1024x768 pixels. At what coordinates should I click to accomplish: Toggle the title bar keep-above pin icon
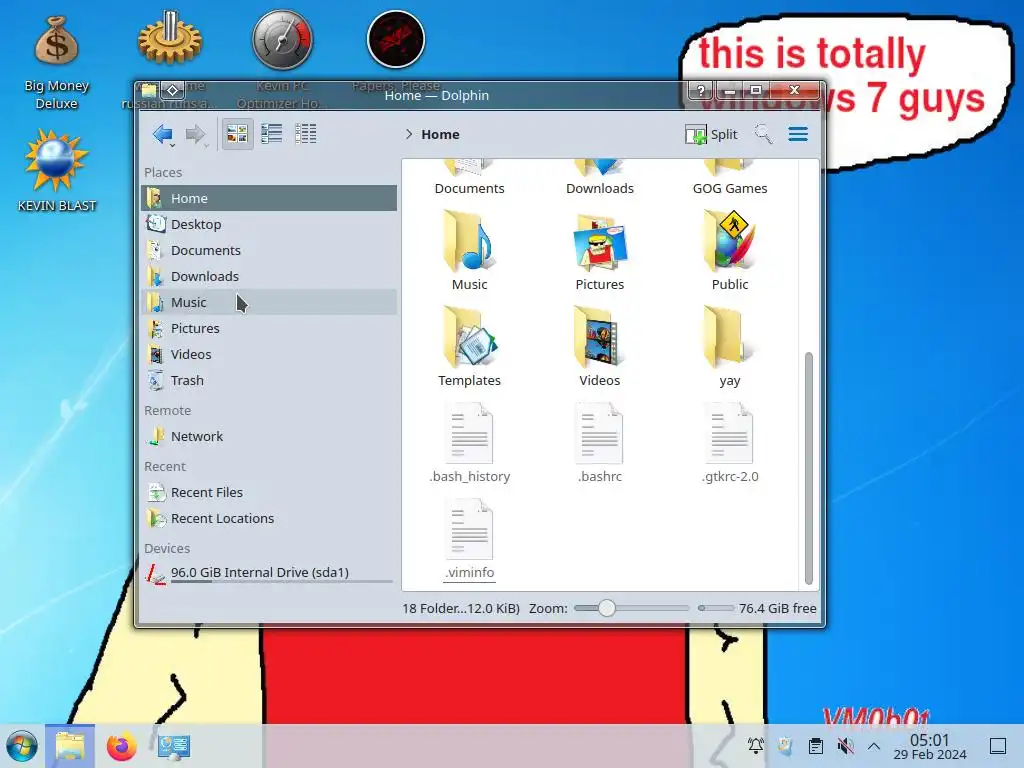[x=172, y=90]
